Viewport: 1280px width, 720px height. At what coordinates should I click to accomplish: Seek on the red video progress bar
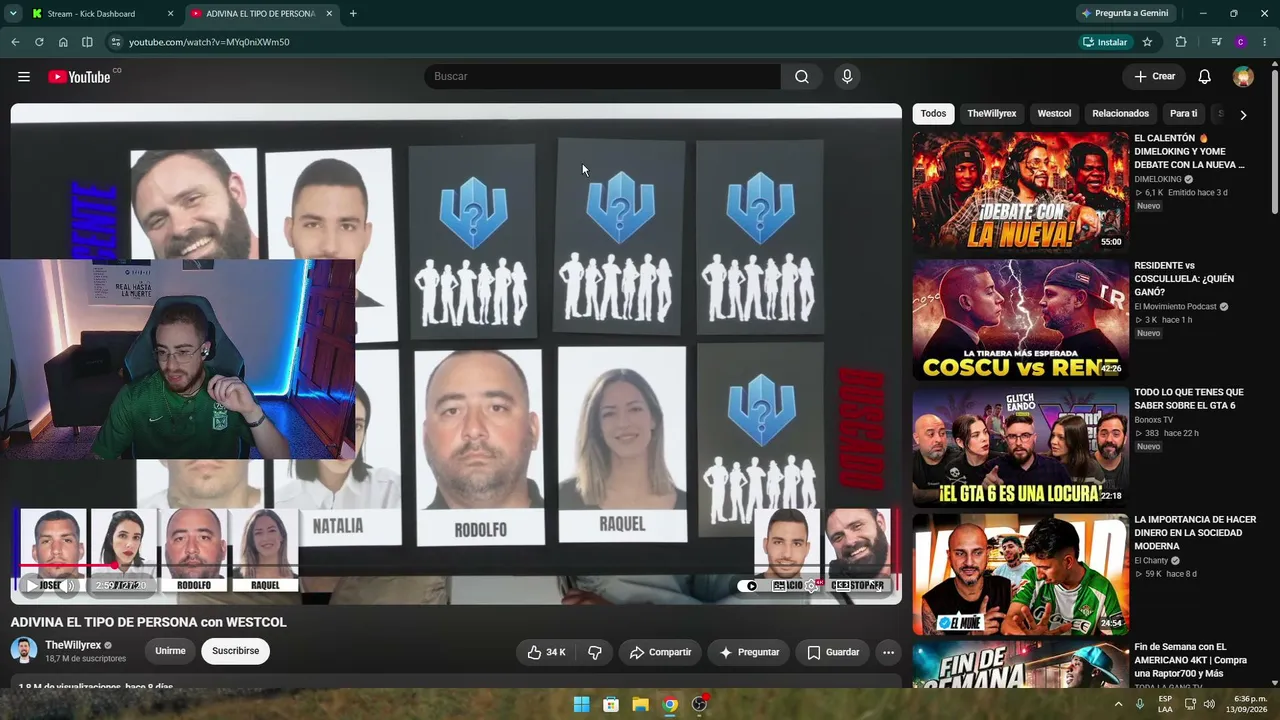[456, 567]
